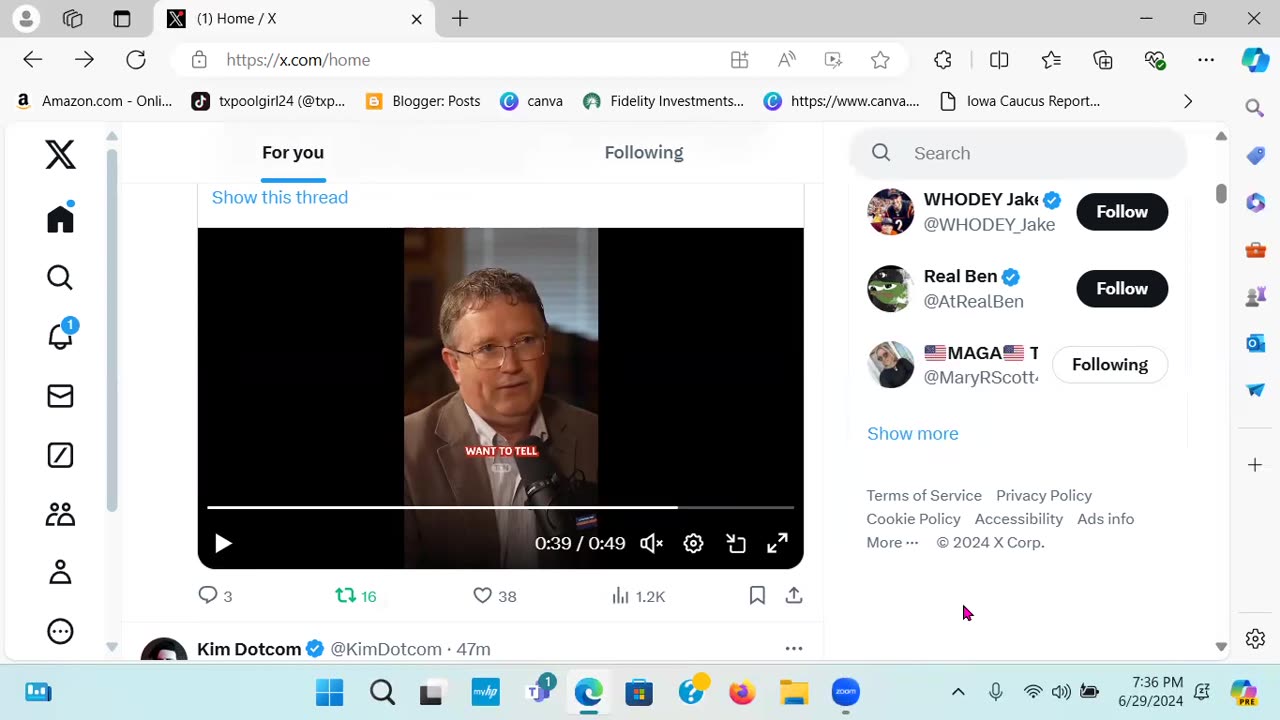Open video settings gear
1280x720 pixels.
[x=693, y=543]
